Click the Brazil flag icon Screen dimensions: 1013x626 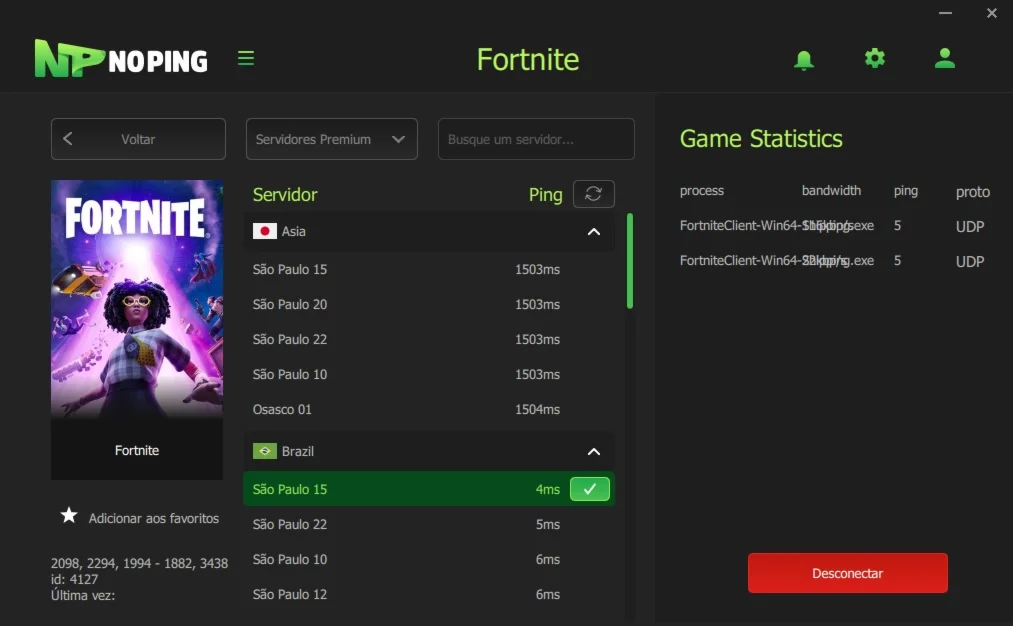[265, 451]
